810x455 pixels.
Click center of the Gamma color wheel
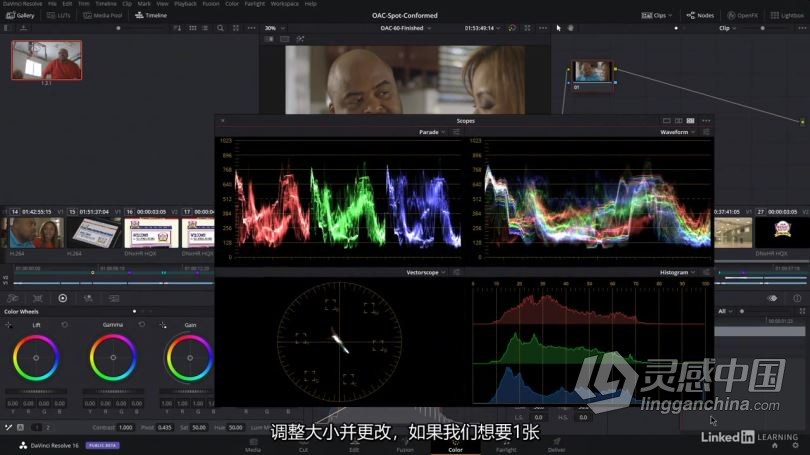[x=113, y=357]
